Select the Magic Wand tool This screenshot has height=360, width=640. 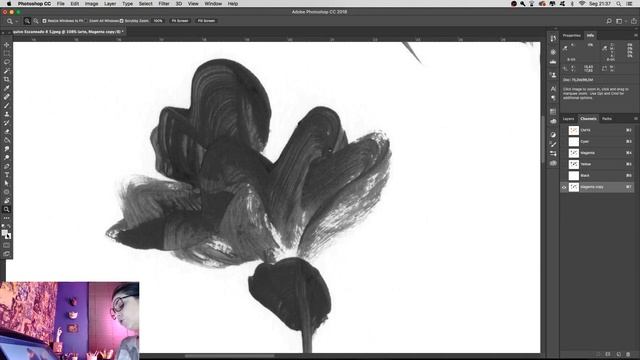7,71
